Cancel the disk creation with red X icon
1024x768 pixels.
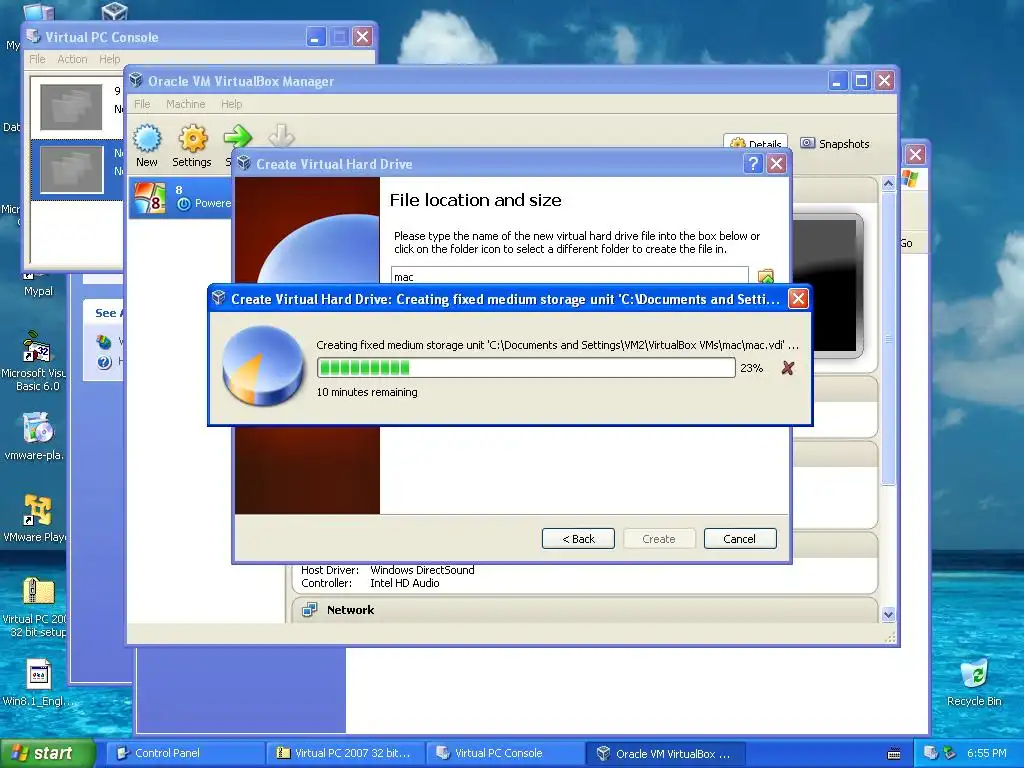coord(788,368)
